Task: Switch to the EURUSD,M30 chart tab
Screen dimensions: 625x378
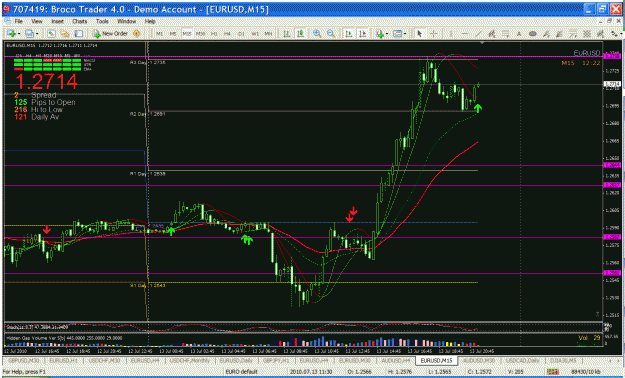Action: point(355,361)
